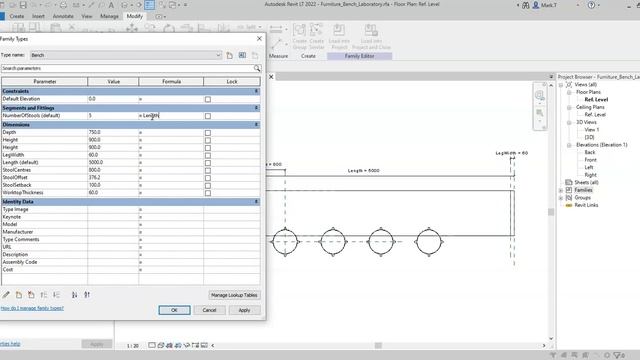
Task: Click the Rename Type icon in Family Types
Action: click(242, 56)
